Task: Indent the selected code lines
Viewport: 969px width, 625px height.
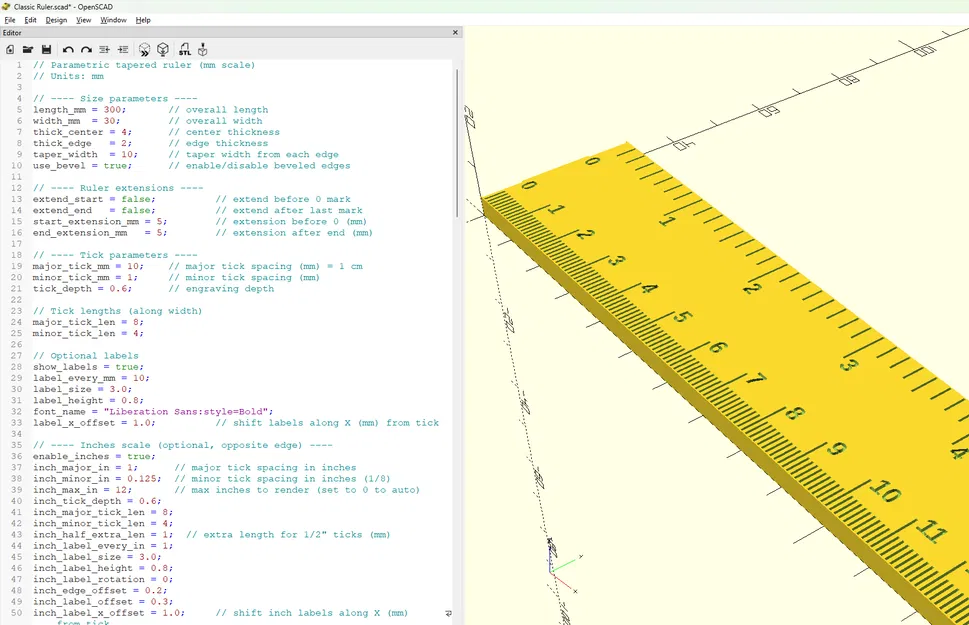Action: coord(123,49)
